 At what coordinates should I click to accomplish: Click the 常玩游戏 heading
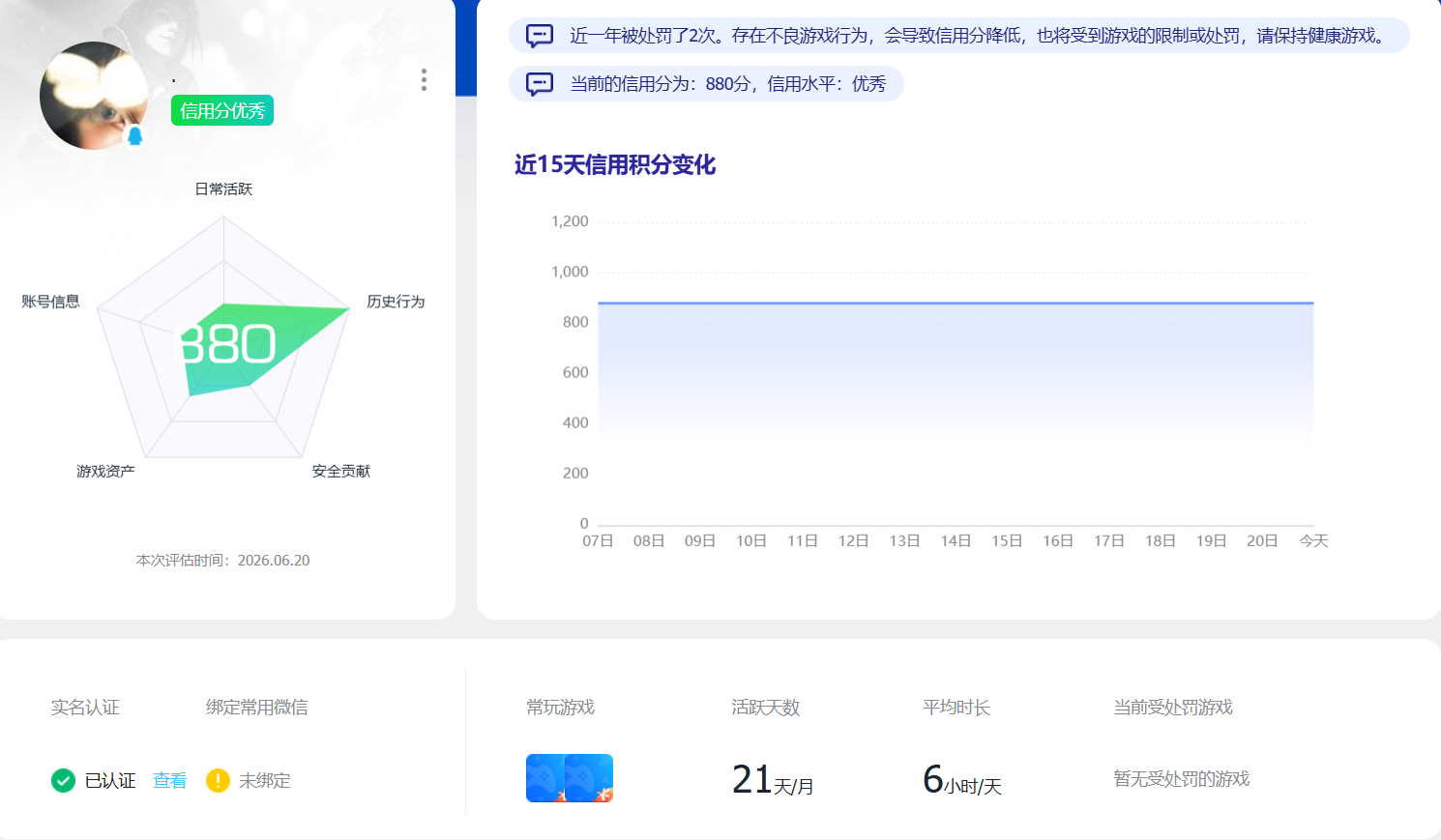560,708
